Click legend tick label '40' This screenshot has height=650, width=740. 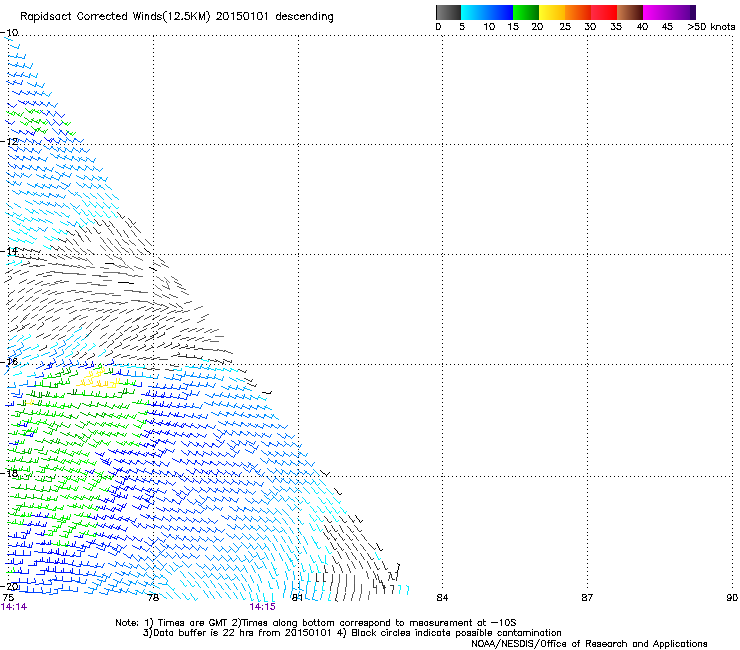tap(642, 27)
